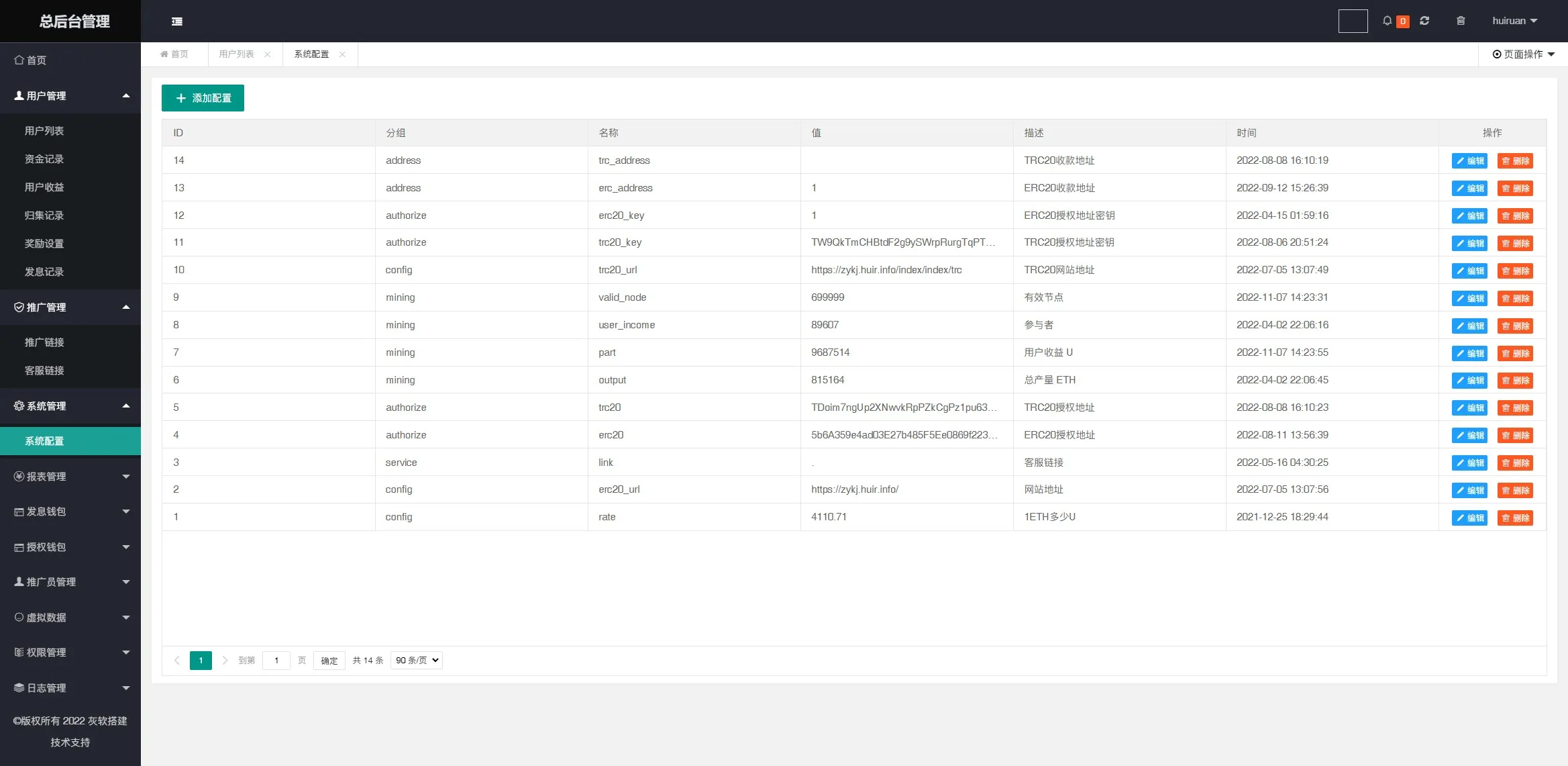Click the notification bell icon
The image size is (1568, 766).
[x=1387, y=21]
